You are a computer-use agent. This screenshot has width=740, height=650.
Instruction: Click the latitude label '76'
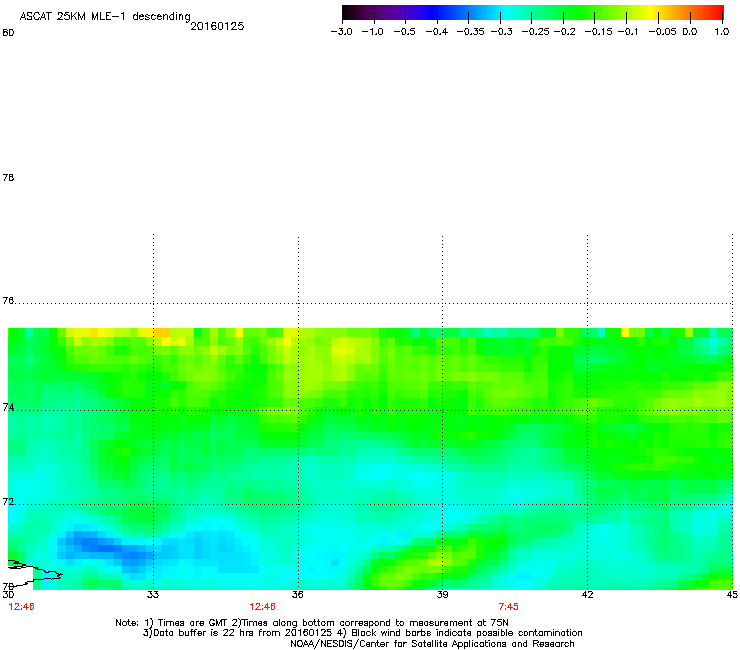[x=8, y=300]
